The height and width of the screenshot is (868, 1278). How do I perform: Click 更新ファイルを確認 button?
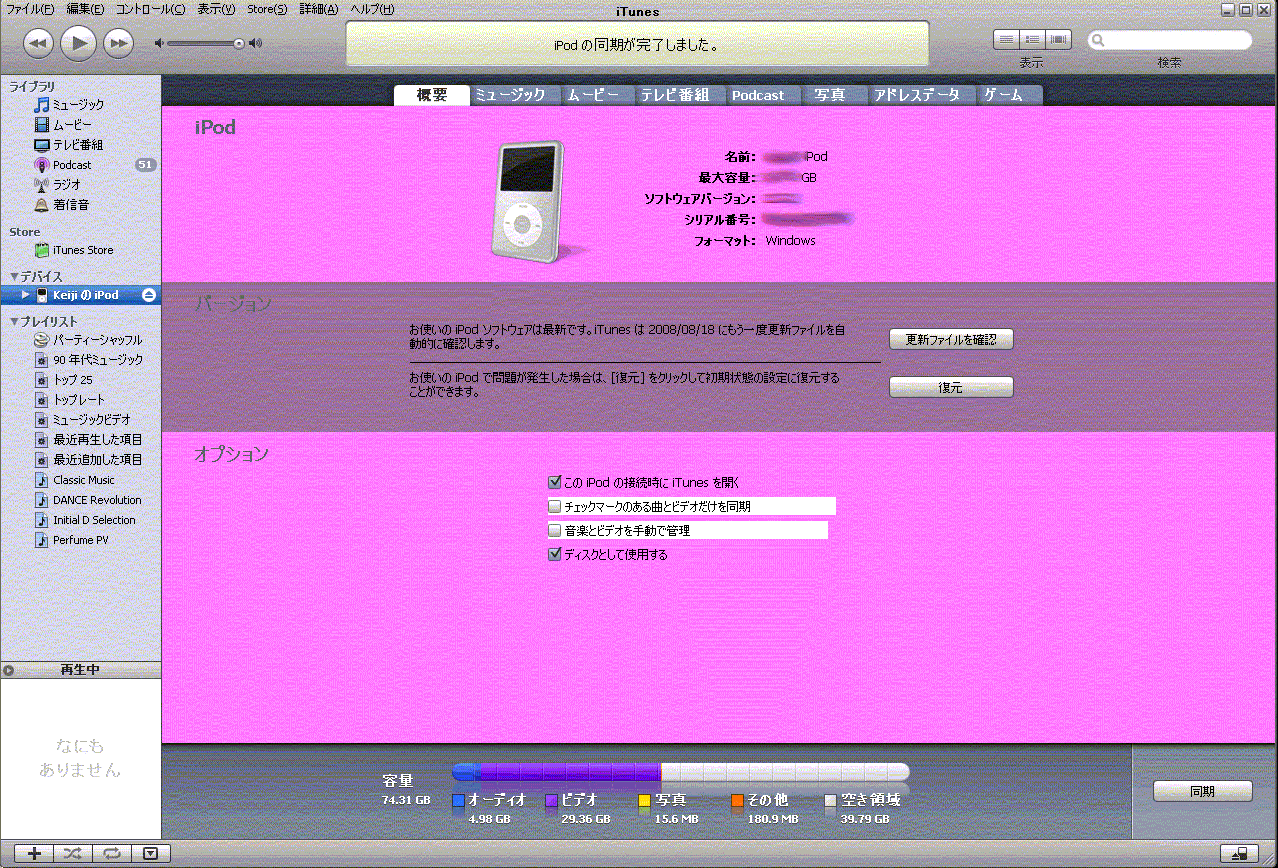click(x=951, y=340)
